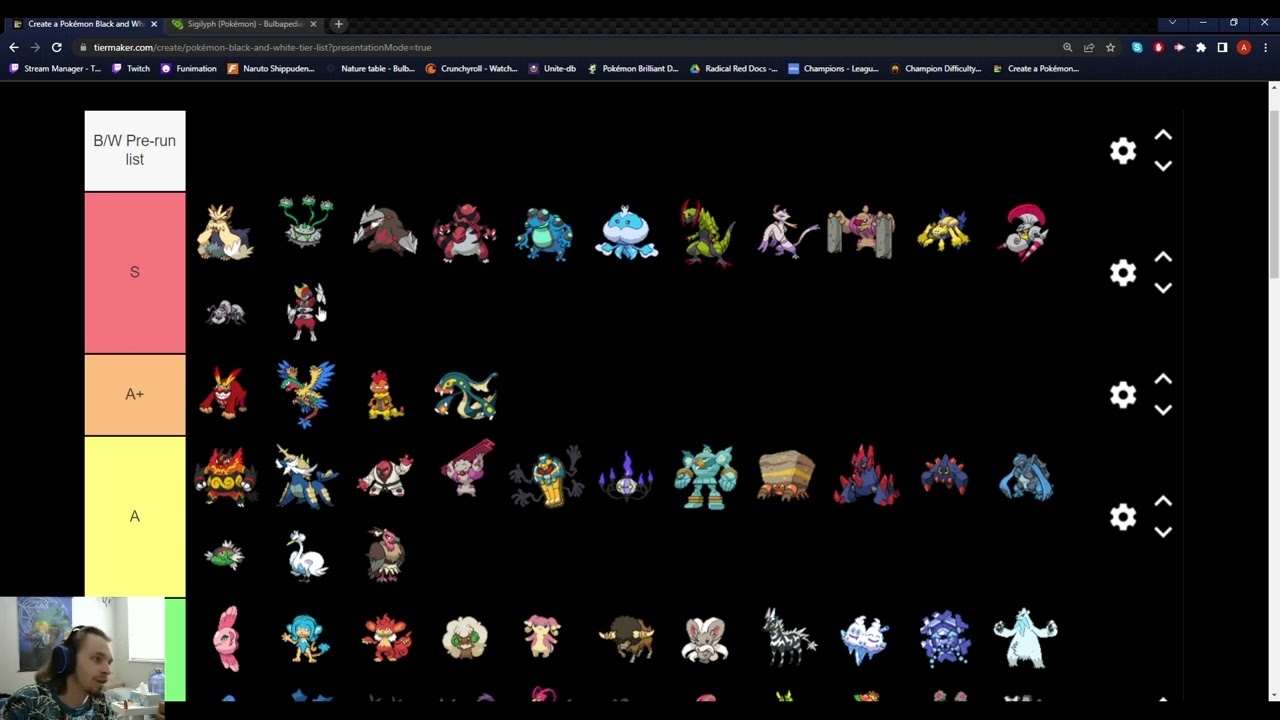This screenshot has height=720, width=1280.
Task: Move the A tier row up
Action: pos(1163,501)
